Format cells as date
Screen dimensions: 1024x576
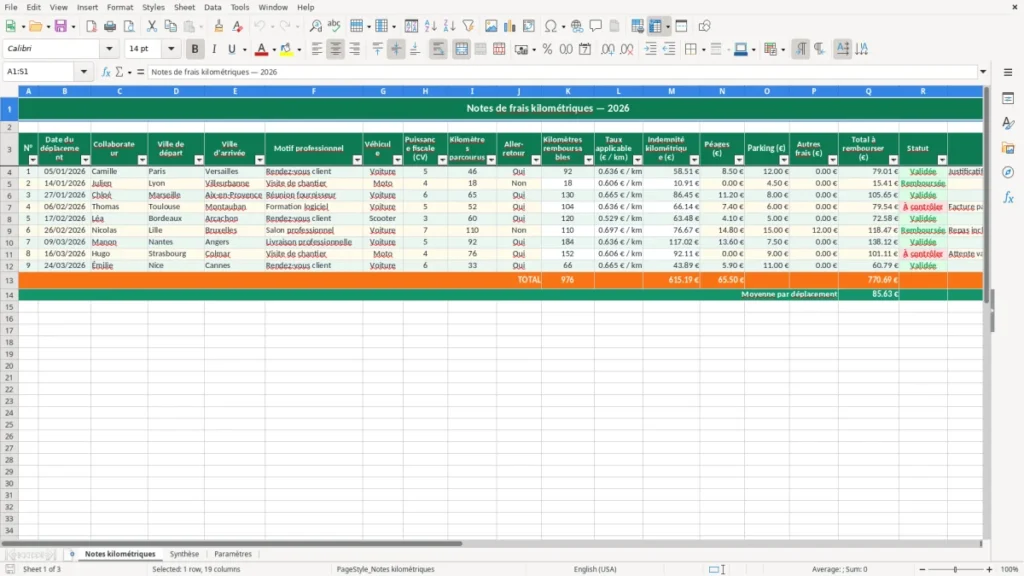point(585,49)
